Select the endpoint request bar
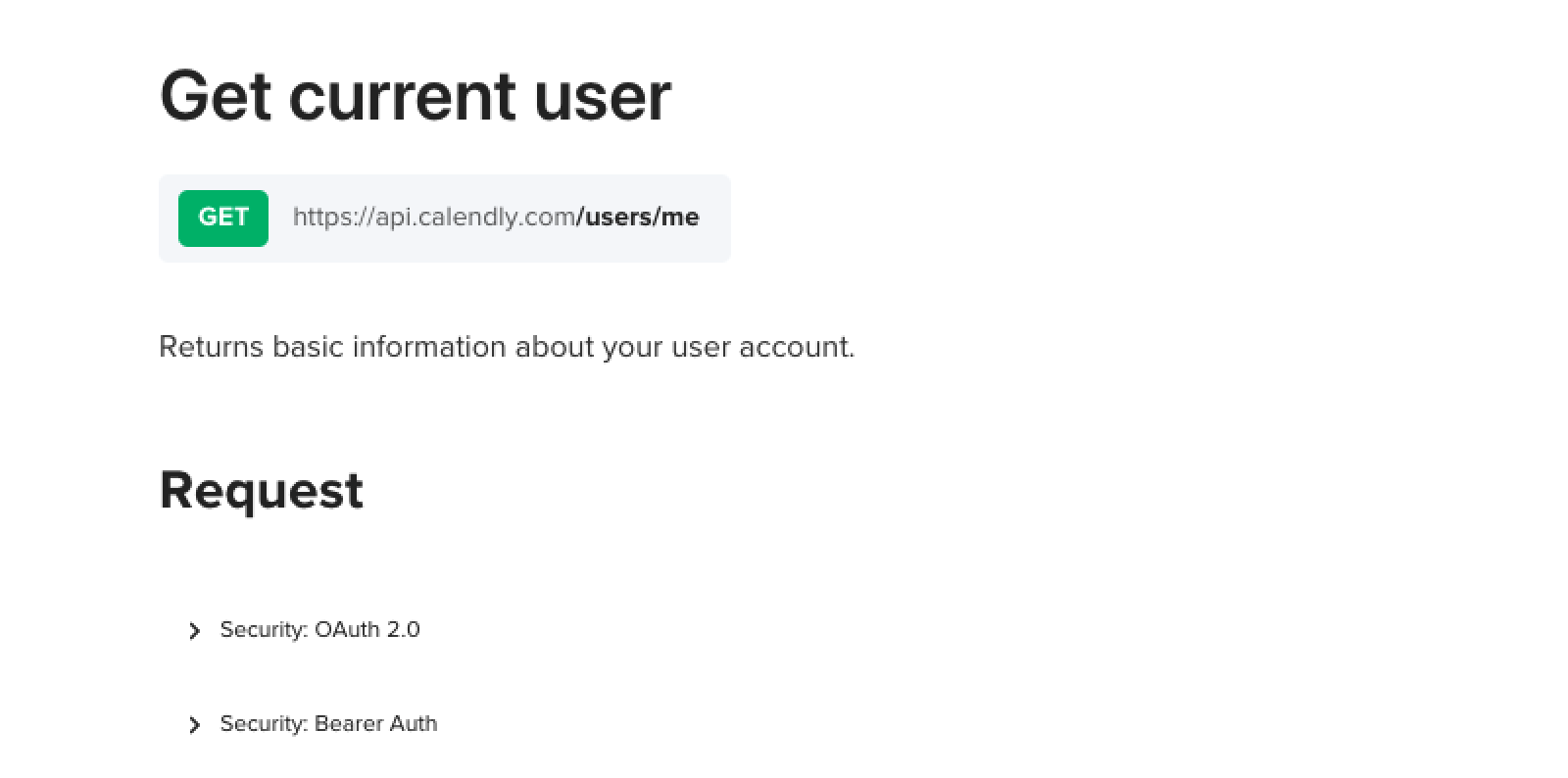 pyautogui.click(x=444, y=218)
